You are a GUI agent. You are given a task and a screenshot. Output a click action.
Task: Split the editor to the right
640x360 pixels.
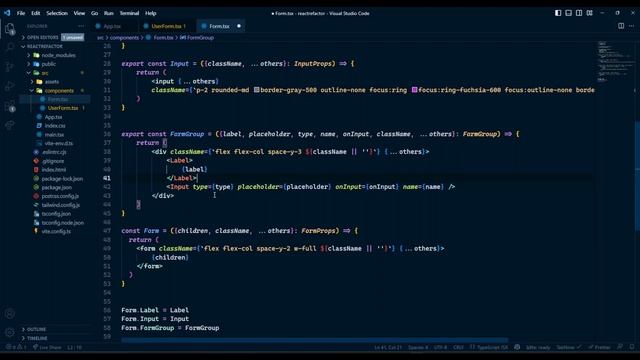pyautogui.click(x=621, y=26)
